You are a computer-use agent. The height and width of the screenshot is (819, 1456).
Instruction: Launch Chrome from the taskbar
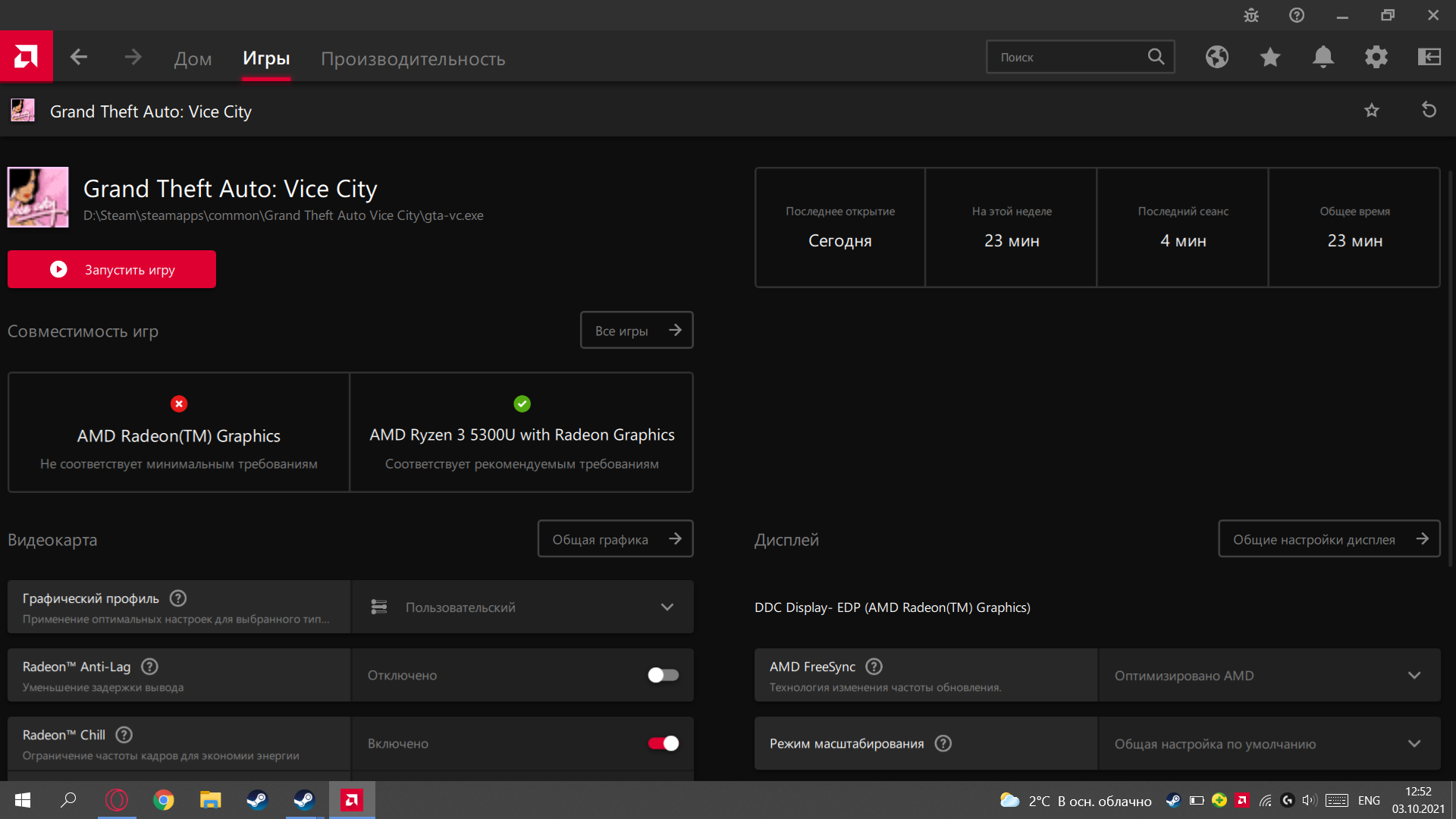[163, 800]
